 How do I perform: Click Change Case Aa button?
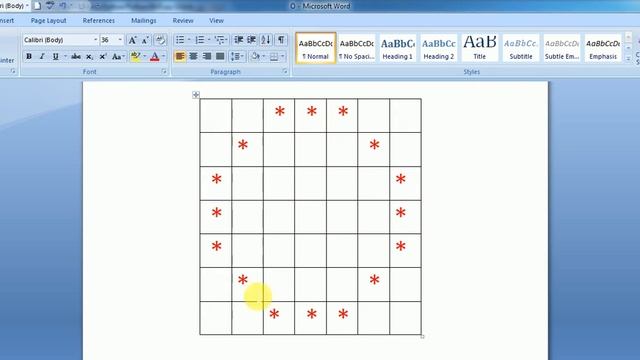tap(117, 56)
